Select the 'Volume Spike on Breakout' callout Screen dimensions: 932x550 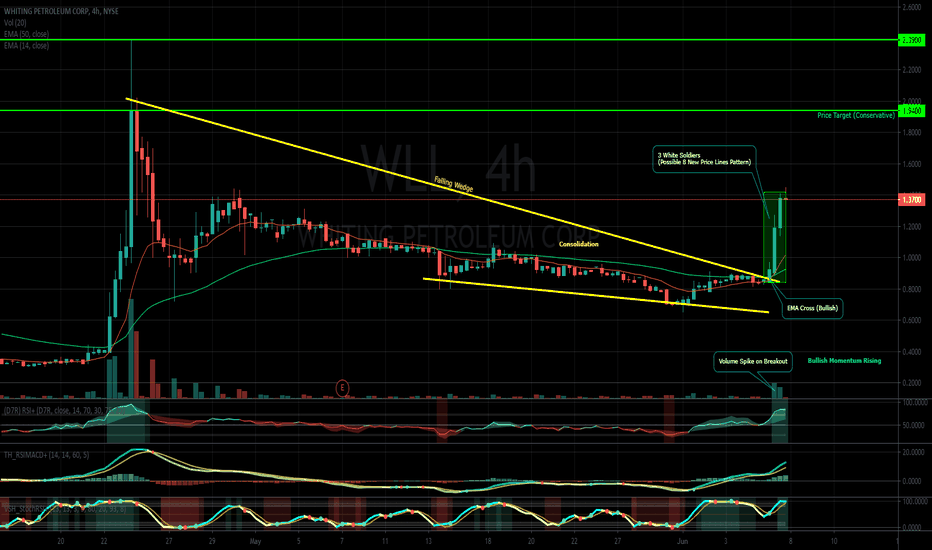753,362
